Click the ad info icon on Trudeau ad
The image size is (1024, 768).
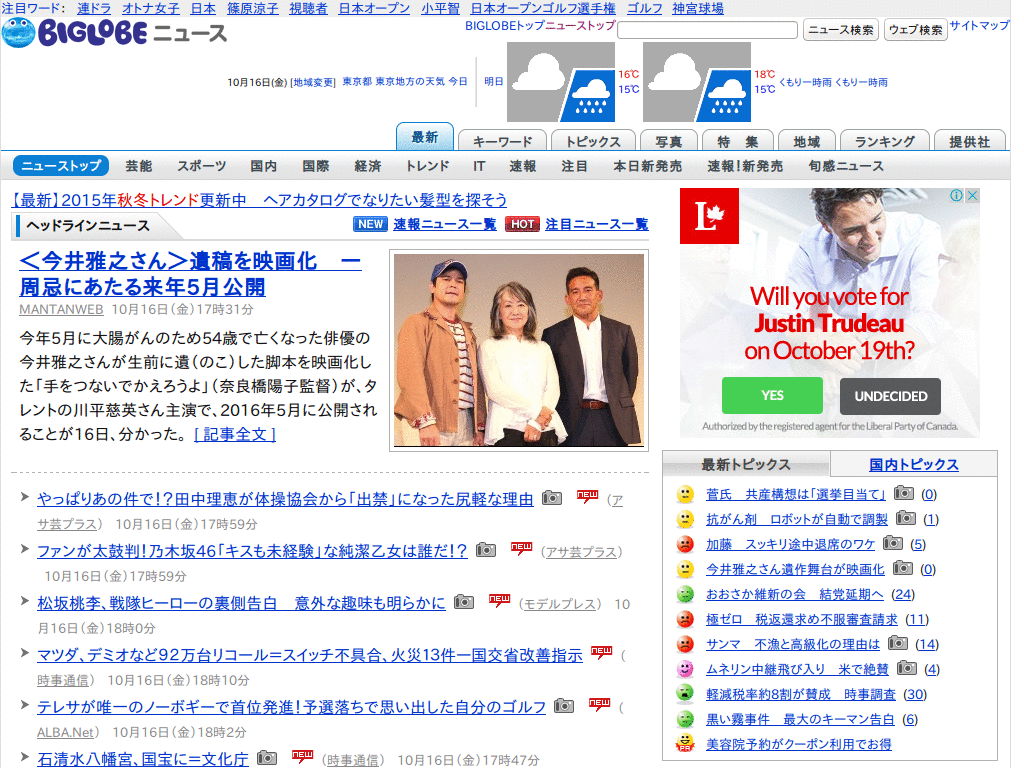tap(957, 195)
